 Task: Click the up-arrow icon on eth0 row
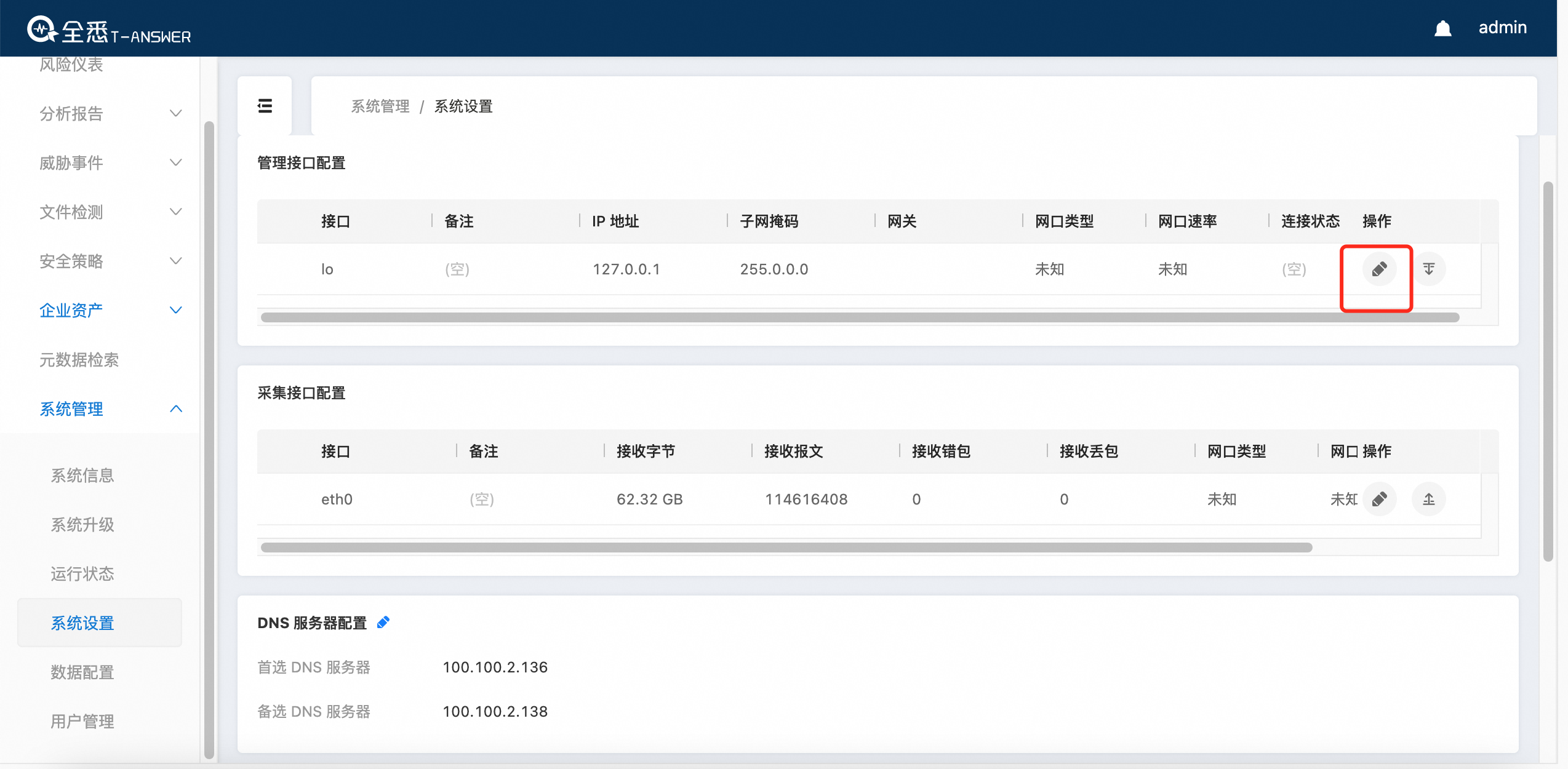pyautogui.click(x=1429, y=499)
